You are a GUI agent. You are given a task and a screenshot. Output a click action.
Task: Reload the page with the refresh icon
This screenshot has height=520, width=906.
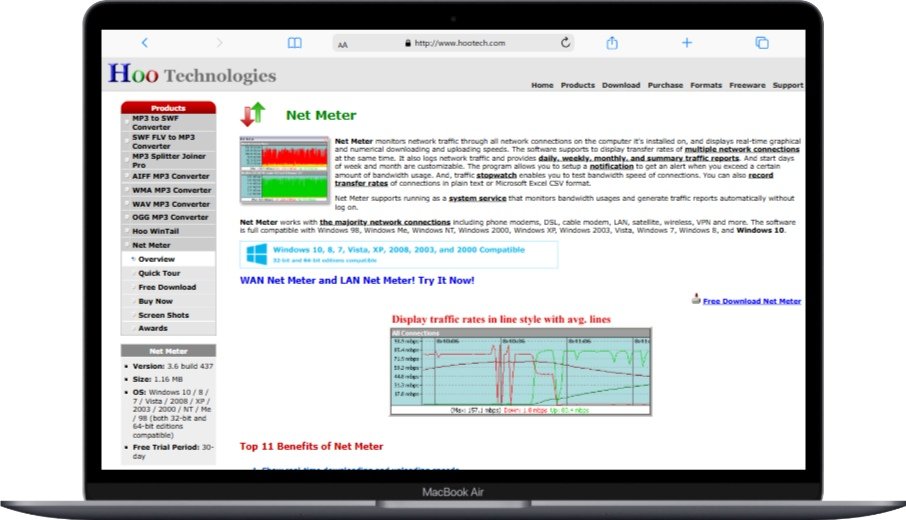tap(565, 43)
